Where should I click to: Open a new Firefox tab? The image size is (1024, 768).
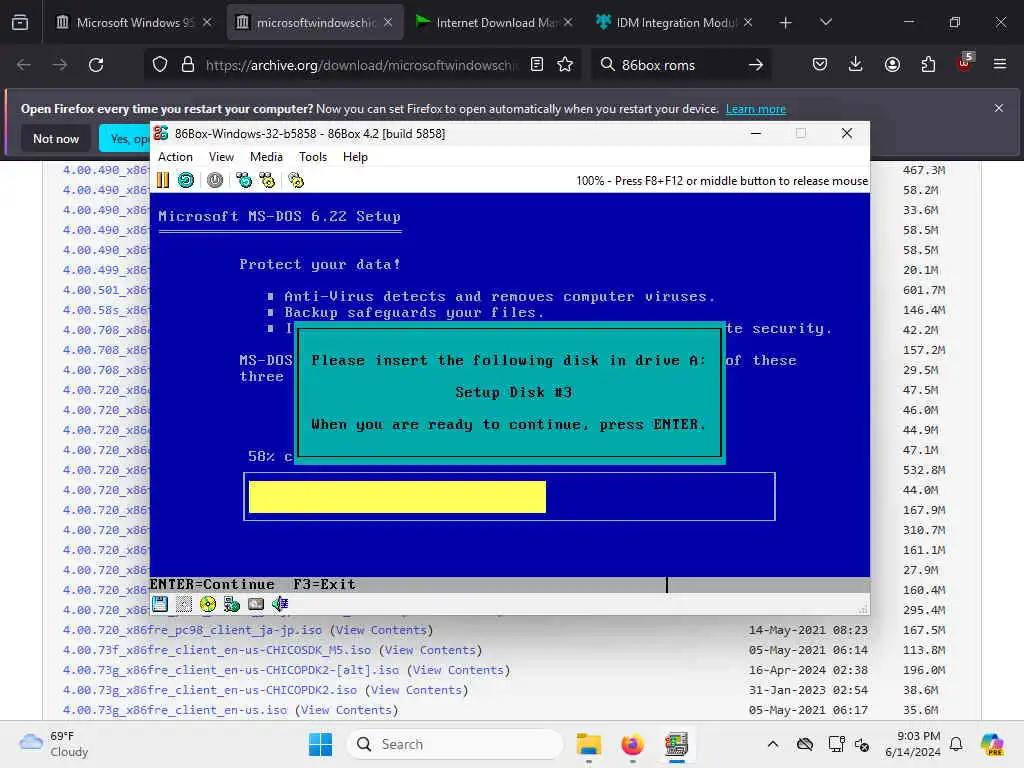(786, 23)
